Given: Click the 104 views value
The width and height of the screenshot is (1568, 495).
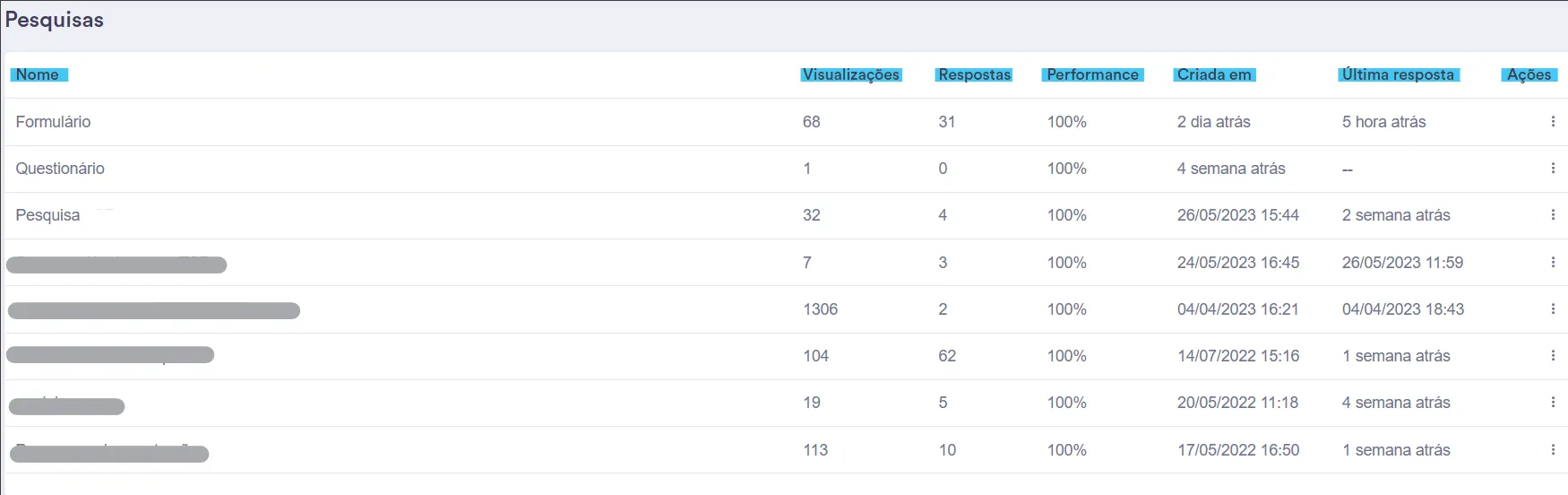Looking at the screenshot, I should (x=816, y=356).
